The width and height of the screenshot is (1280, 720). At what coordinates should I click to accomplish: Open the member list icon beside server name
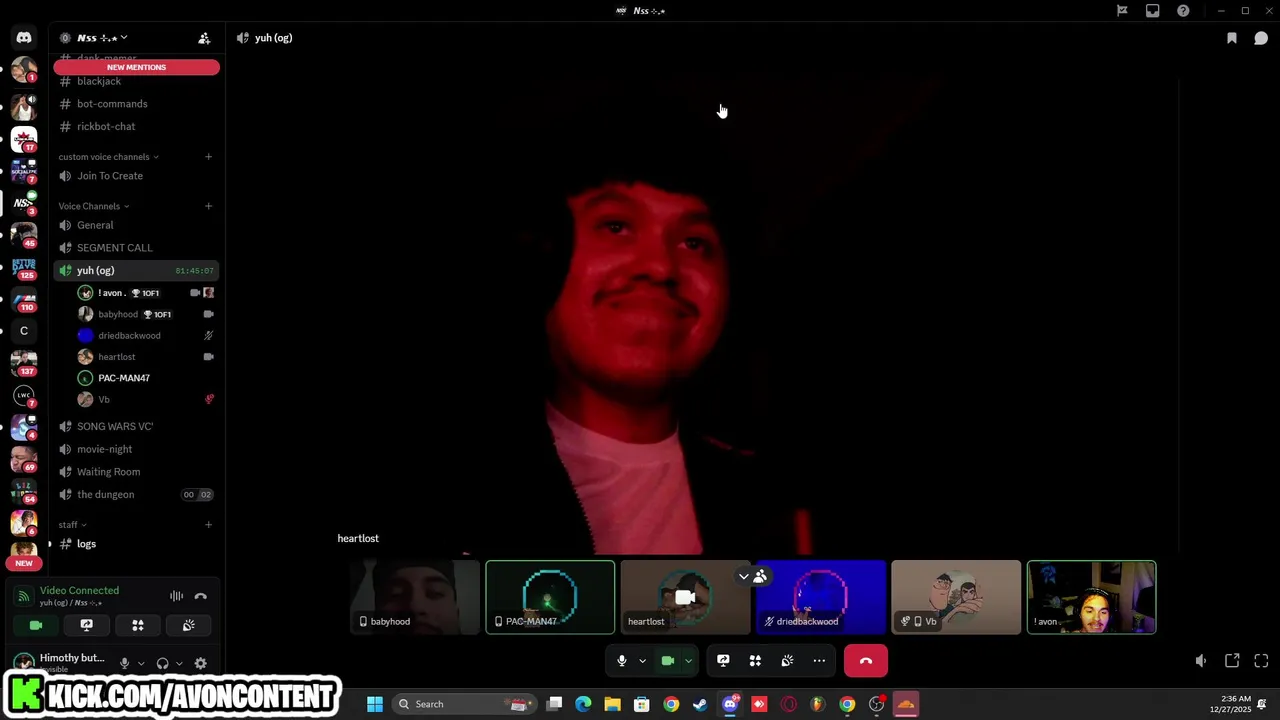pos(204,38)
